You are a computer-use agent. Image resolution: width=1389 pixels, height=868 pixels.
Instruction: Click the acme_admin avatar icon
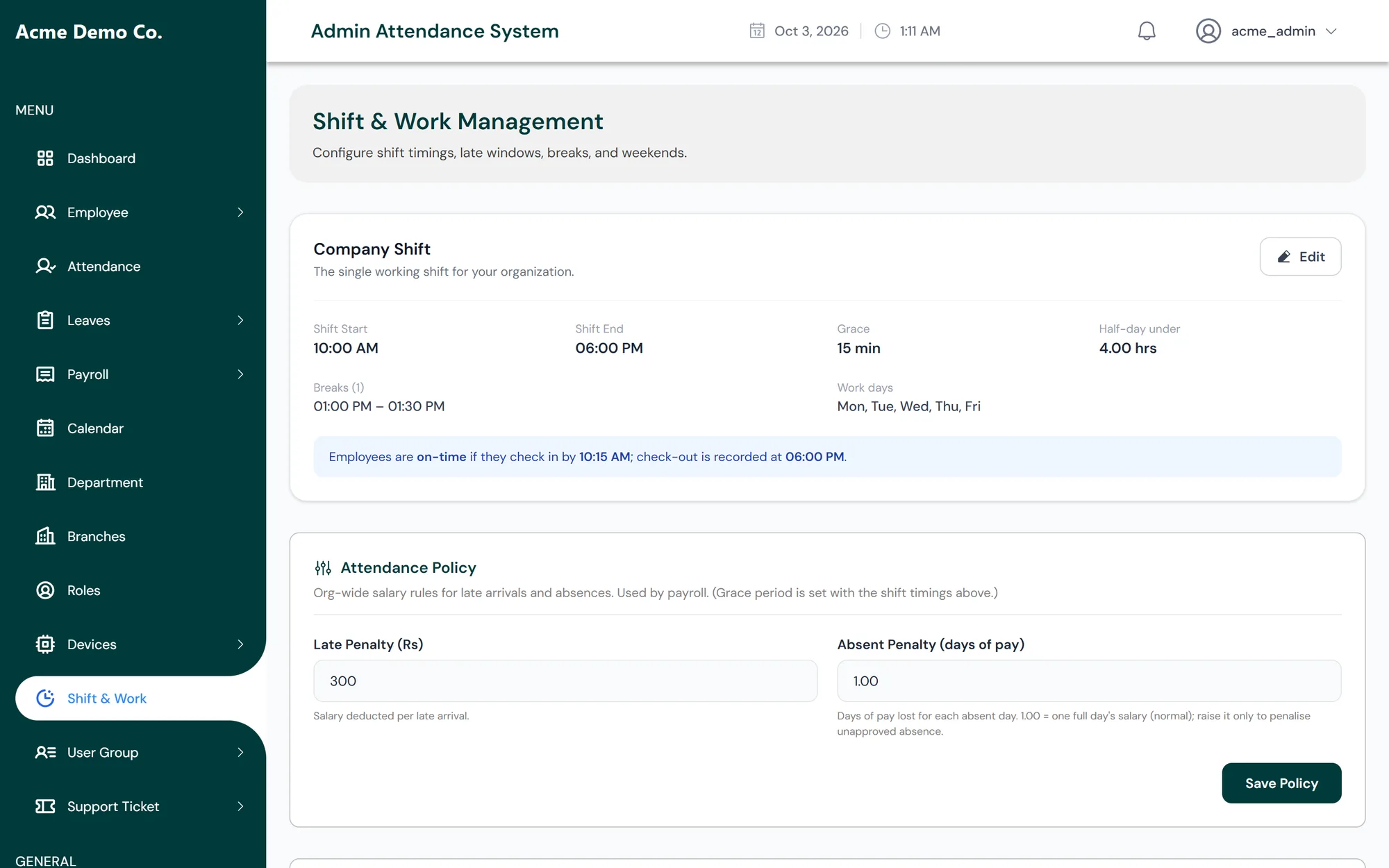(x=1208, y=31)
